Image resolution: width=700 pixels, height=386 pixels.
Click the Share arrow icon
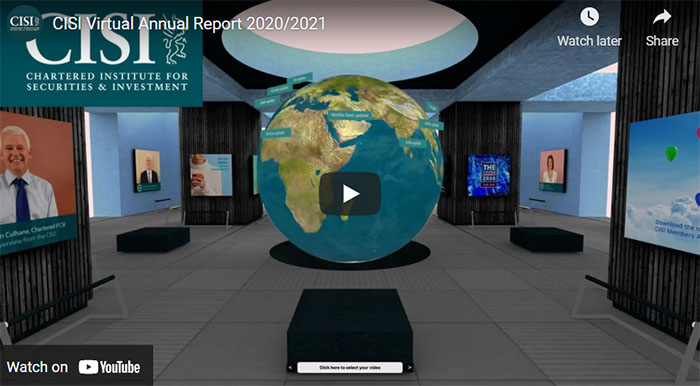(662, 17)
